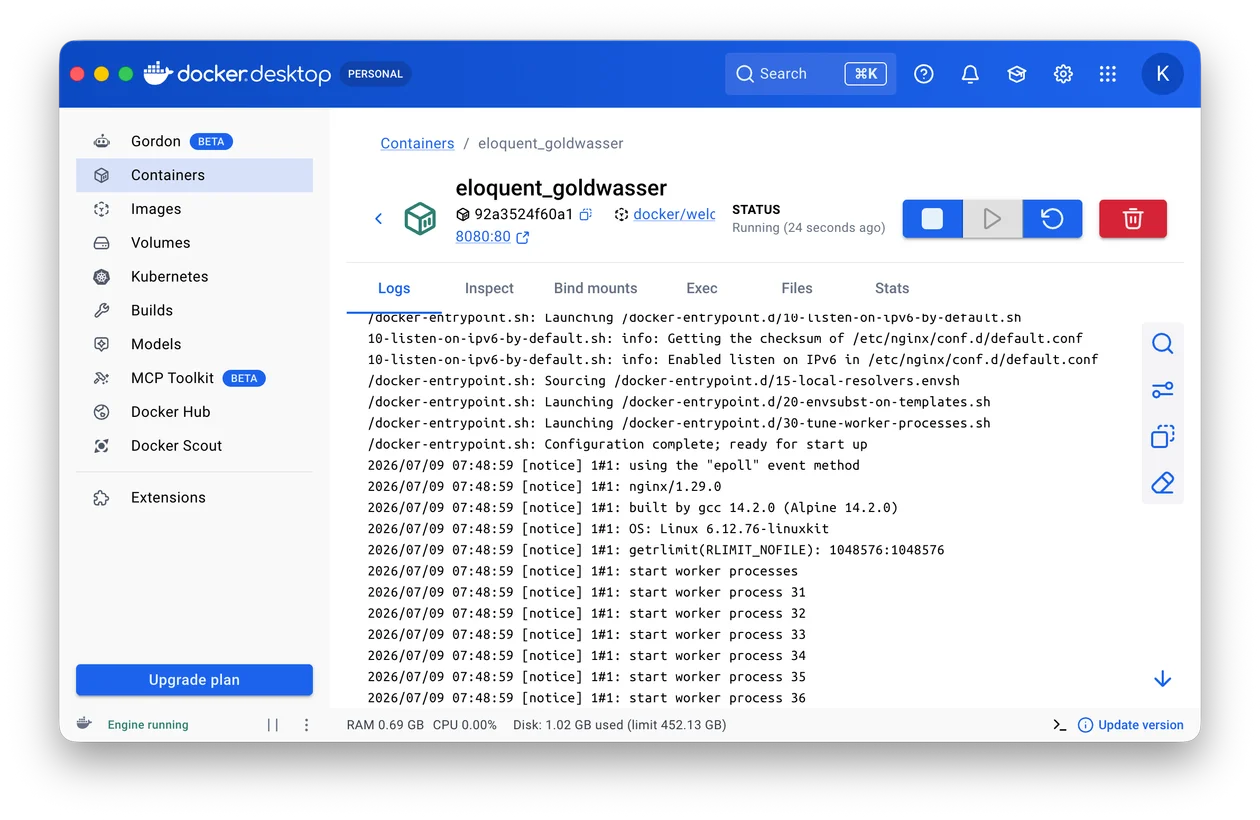Switch to the Logs tab

(x=394, y=288)
